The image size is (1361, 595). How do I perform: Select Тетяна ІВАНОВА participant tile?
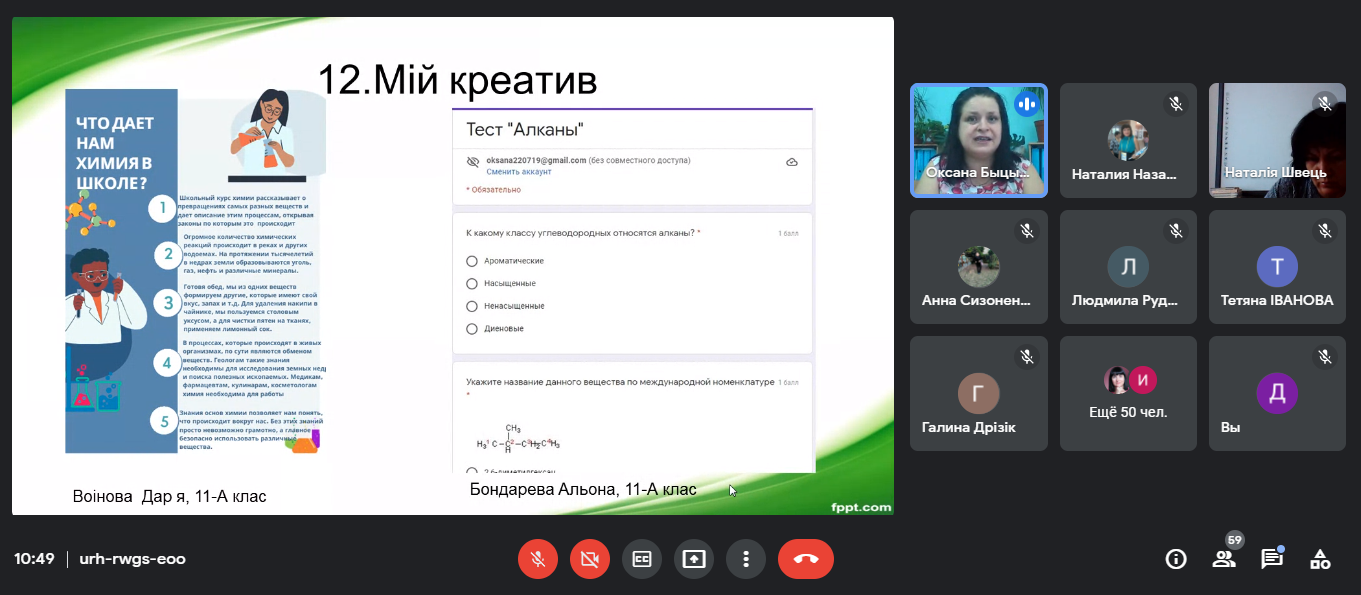[x=1277, y=267]
